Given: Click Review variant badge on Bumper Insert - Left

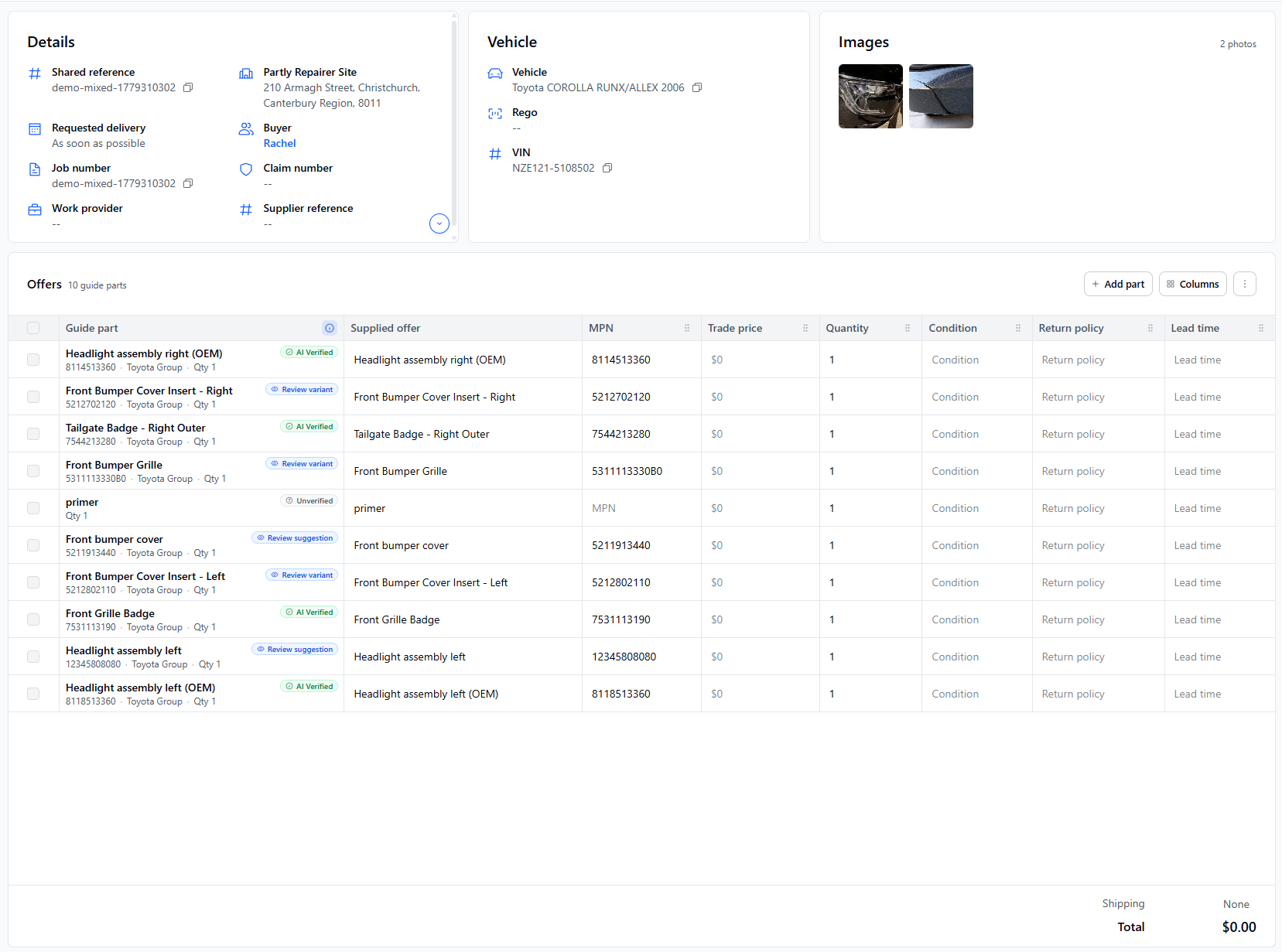Looking at the screenshot, I should [302, 574].
